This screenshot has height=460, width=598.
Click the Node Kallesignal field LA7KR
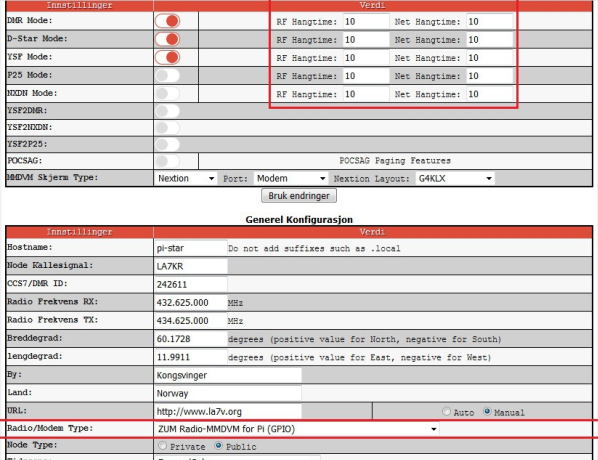coord(191,266)
